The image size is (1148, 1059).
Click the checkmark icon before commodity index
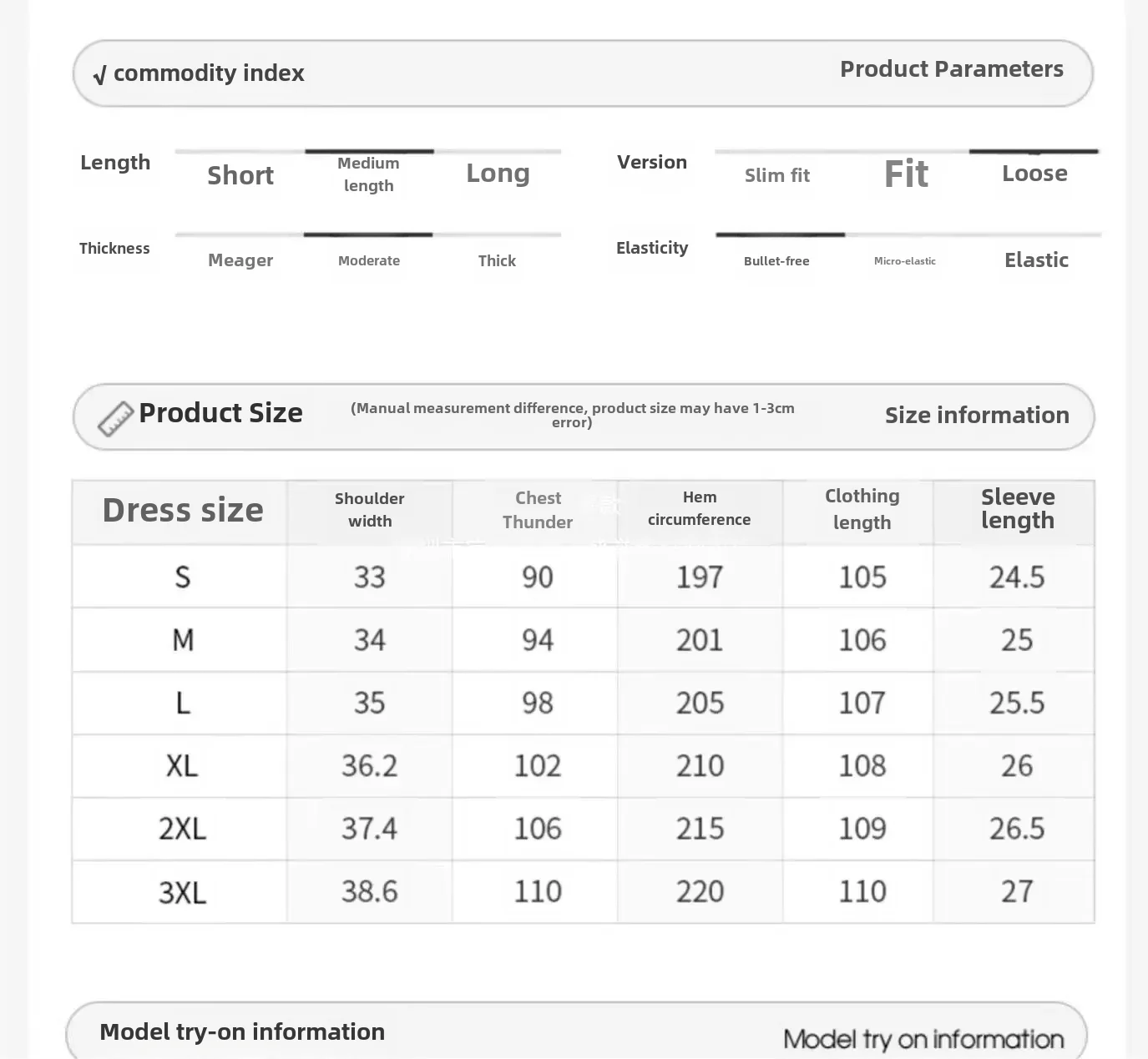(x=99, y=76)
